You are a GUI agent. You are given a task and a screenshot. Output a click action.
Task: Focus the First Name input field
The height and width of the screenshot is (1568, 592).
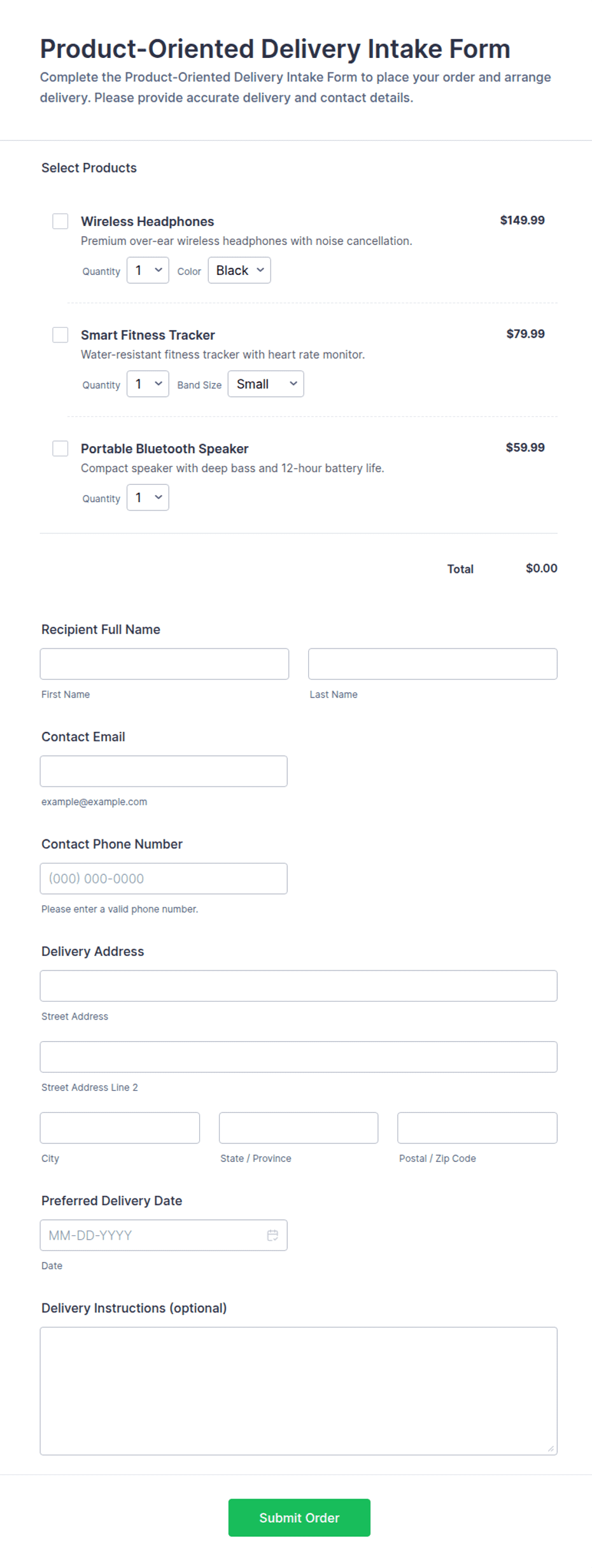click(x=164, y=664)
